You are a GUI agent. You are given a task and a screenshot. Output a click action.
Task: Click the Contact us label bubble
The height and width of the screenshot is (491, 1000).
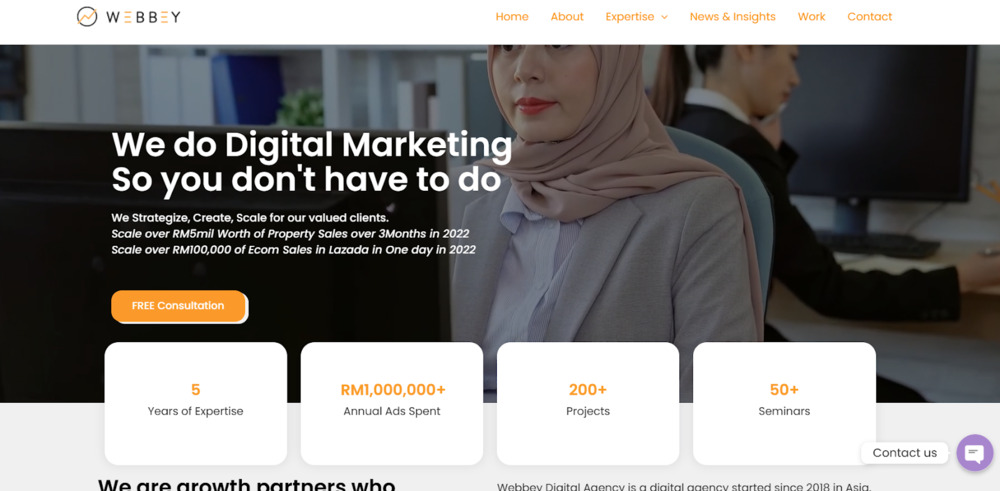tap(904, 453)
